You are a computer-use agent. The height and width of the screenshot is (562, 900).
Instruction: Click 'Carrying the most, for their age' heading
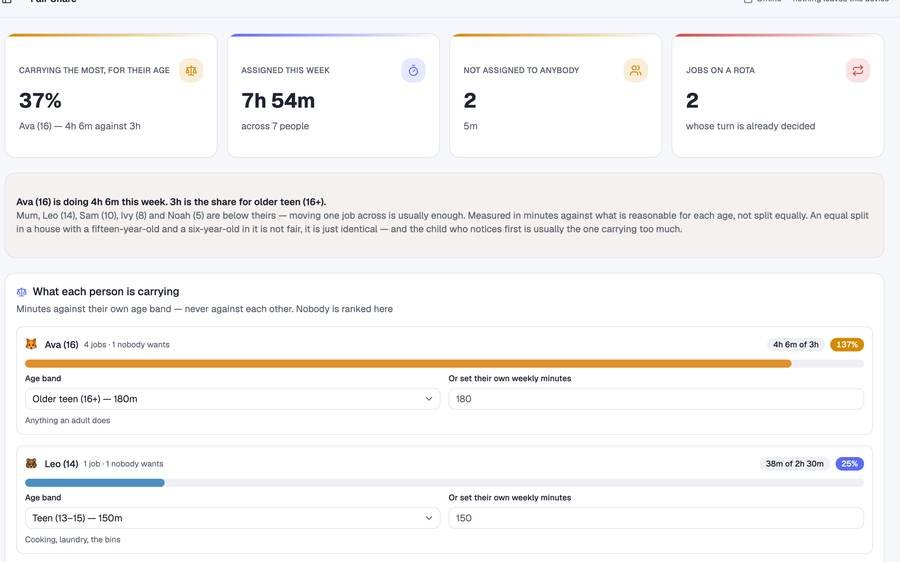click(x=94, y=70)
